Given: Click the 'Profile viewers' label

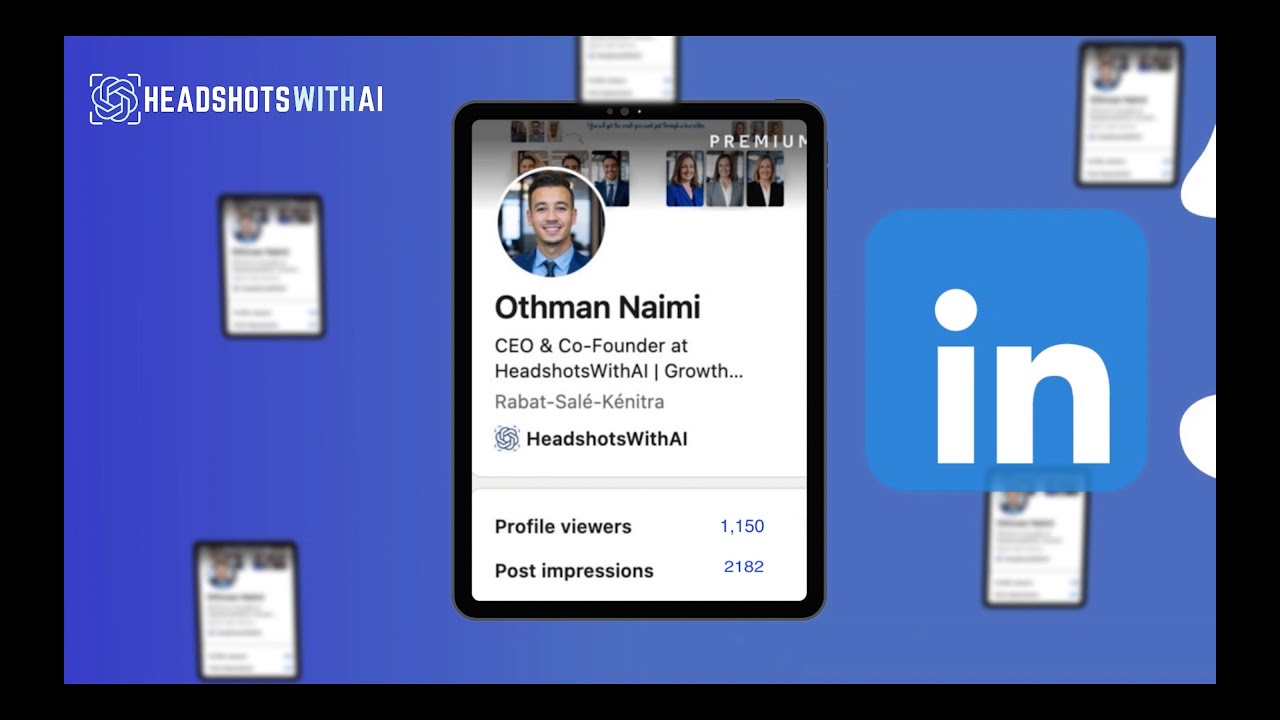Looking at the screenshot, I should [x=563, y=527].
